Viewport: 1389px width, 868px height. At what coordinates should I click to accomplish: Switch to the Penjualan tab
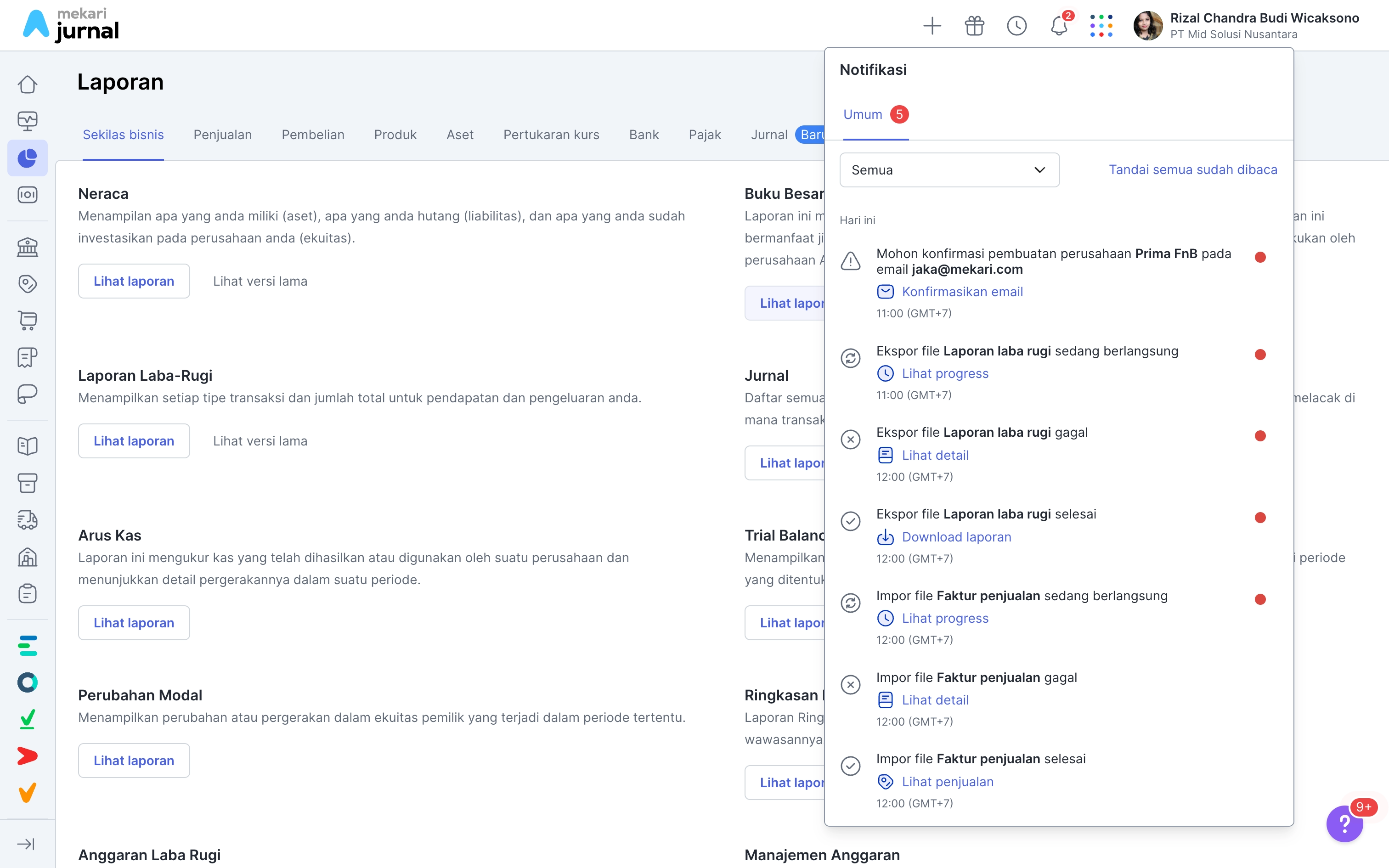coord(223,134)
